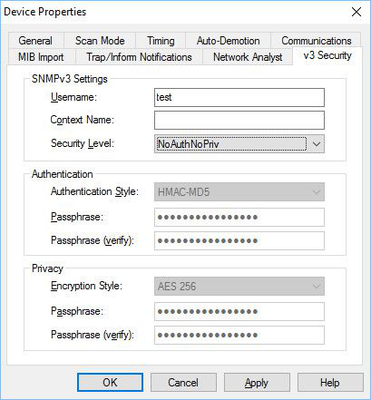Click the Cancel button
The width and height of the screenshot is (371, 400).
pos(183,382)
